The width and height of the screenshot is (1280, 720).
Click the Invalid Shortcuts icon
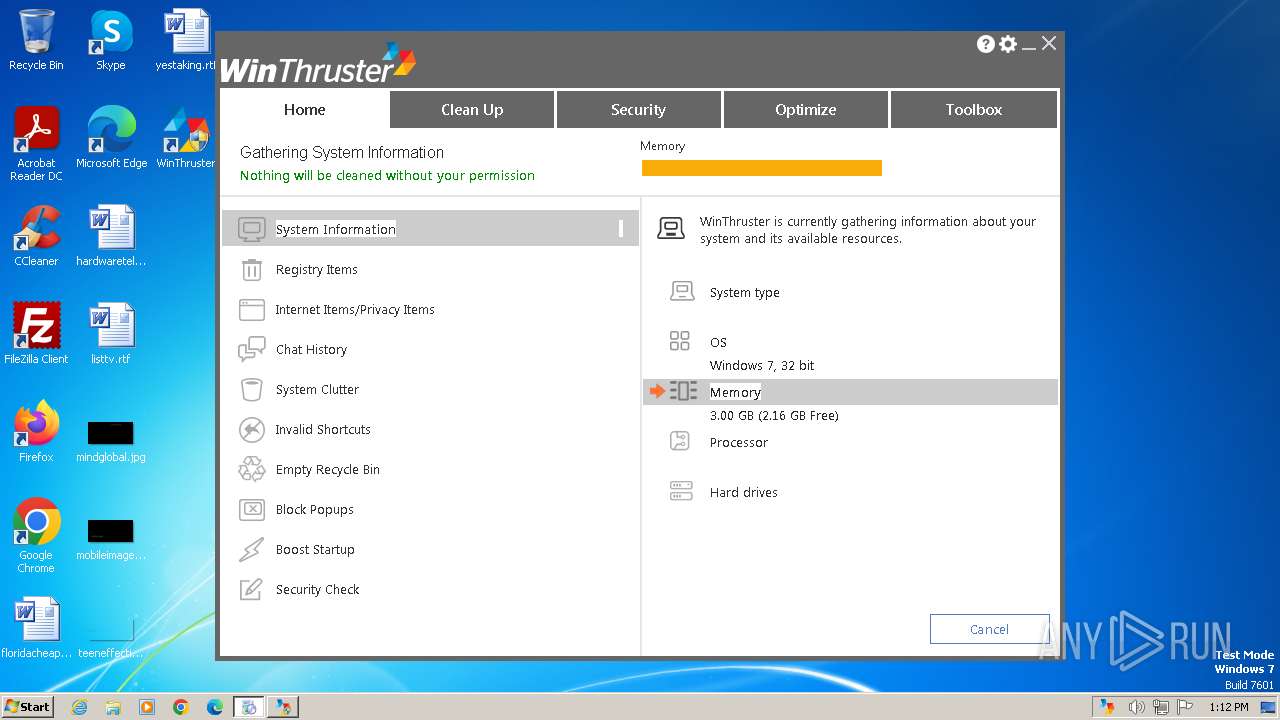coord(251,430)
